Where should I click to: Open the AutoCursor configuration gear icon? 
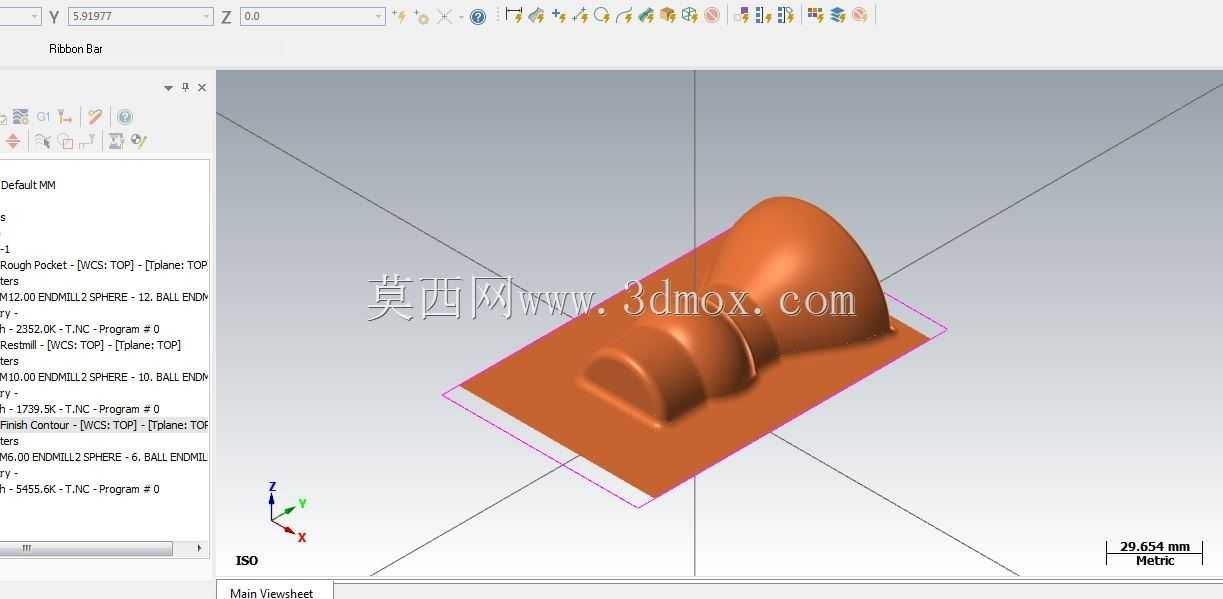pos(421,16)
